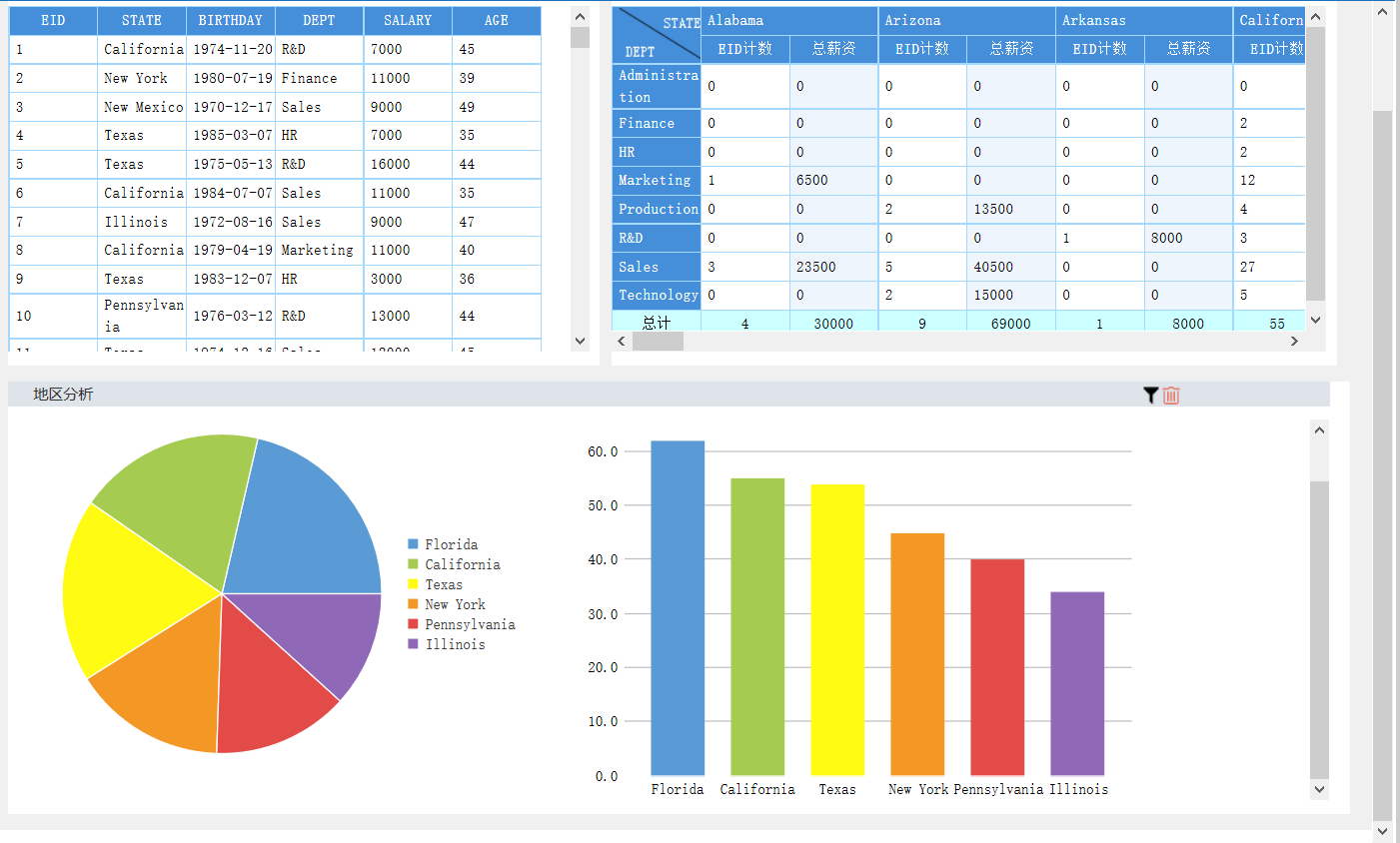Click the black filter funnel icon
This screenshot has height=843, width=1400.
[1150, 396]
